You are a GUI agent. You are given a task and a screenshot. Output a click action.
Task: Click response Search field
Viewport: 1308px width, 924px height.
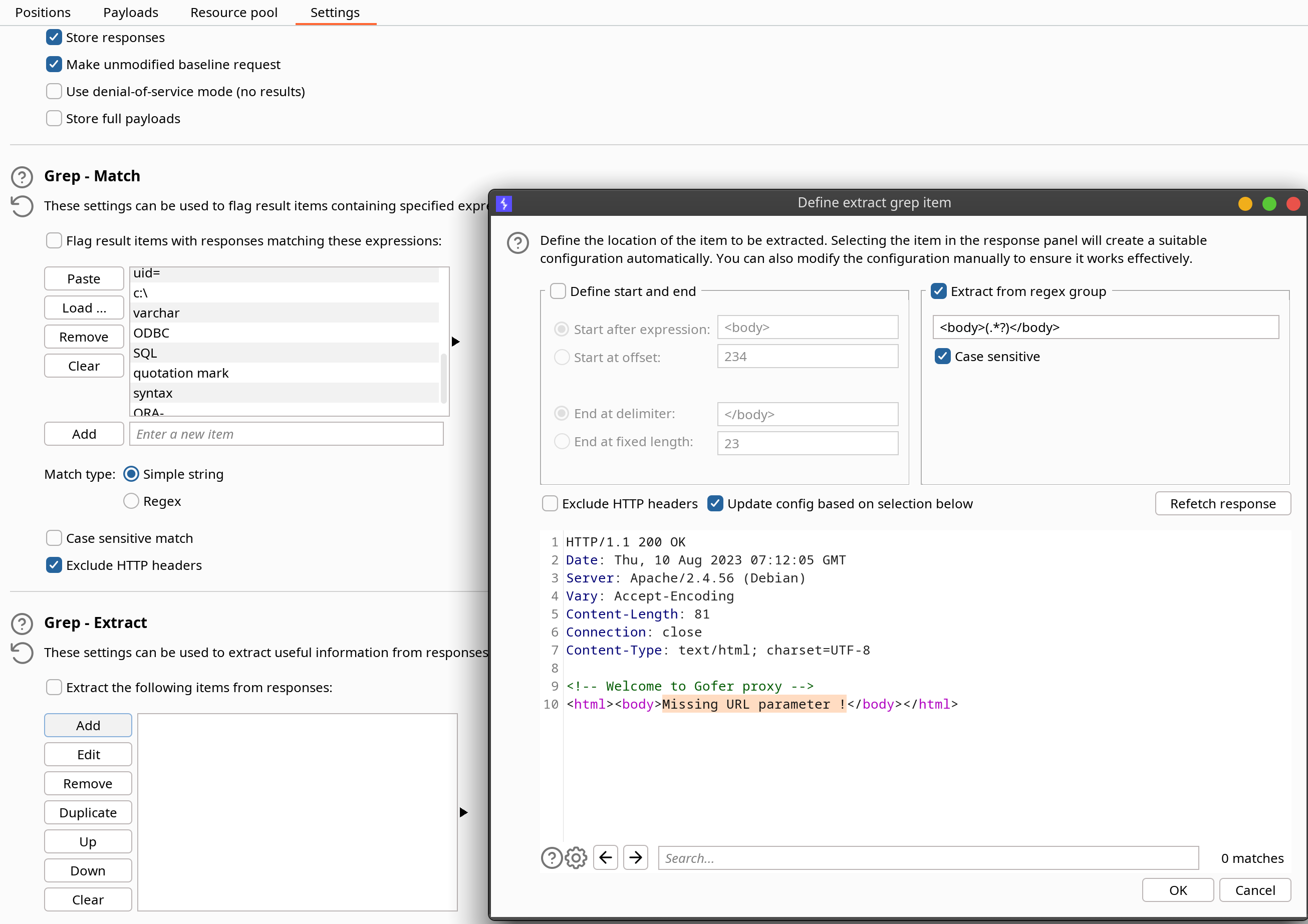point(928,858)
